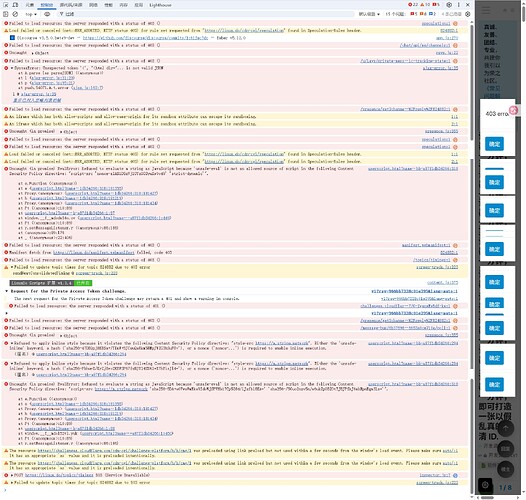This screenshot has width=526, height=500.
Task: Open the manifest.webmanifest URL in Manifest fetch row
Action: (x=94, y=252)
